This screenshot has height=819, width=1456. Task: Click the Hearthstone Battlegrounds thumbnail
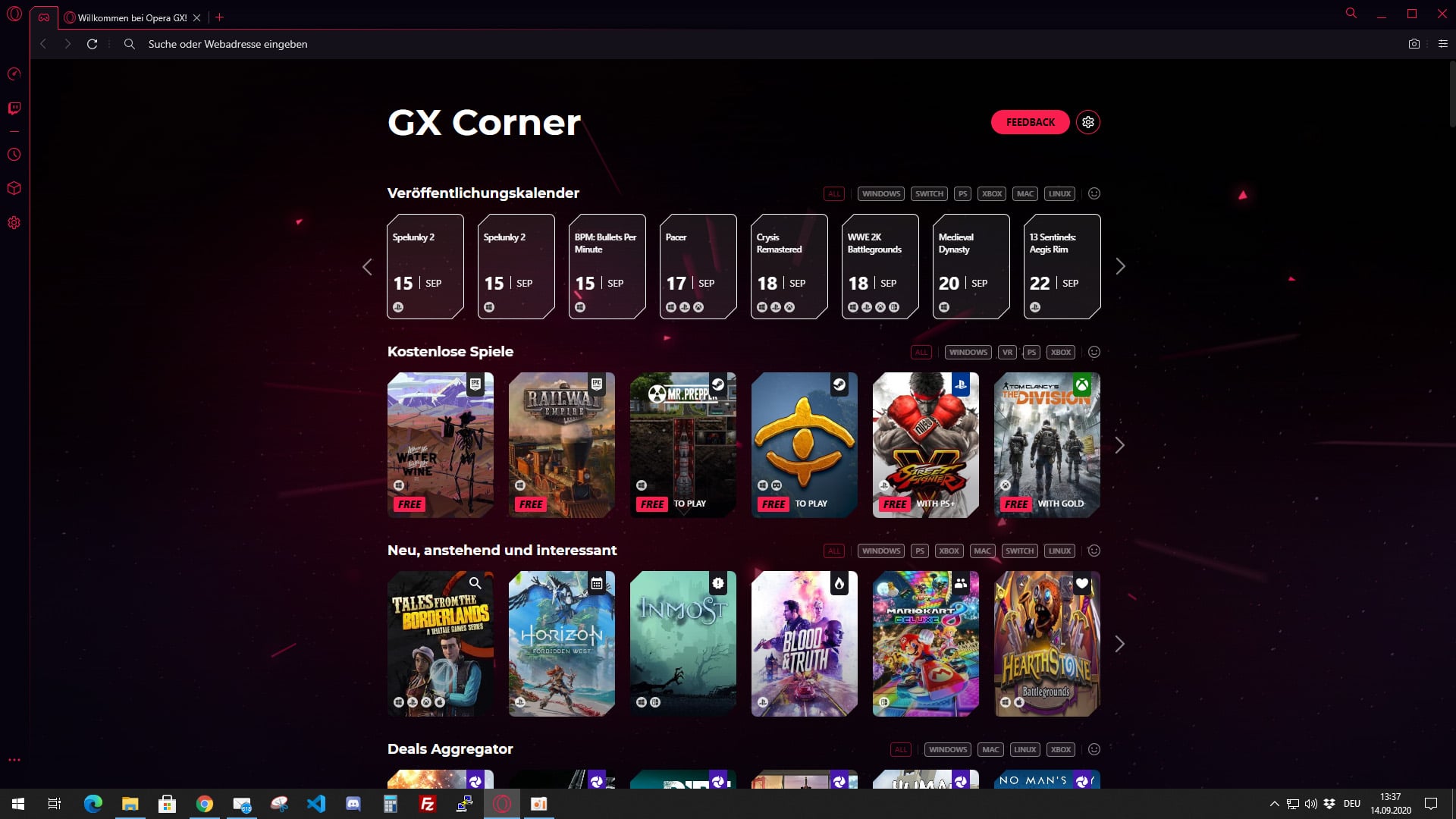point(1046,643)
